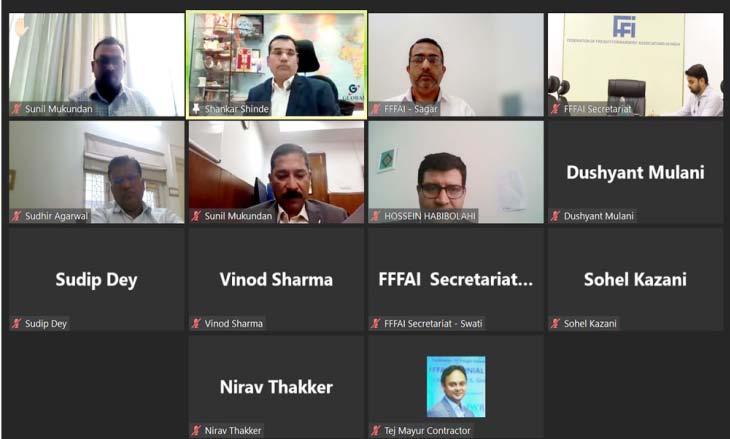Click muted mic icon beside FFFAI - Sagar
Screen dimensions: 730x439
pyautogui.click(x=376, y=109)
